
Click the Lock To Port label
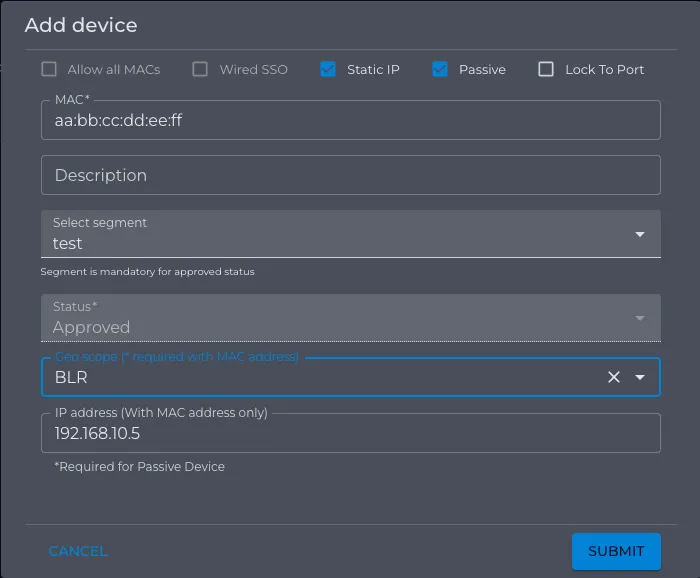point(604,70)
